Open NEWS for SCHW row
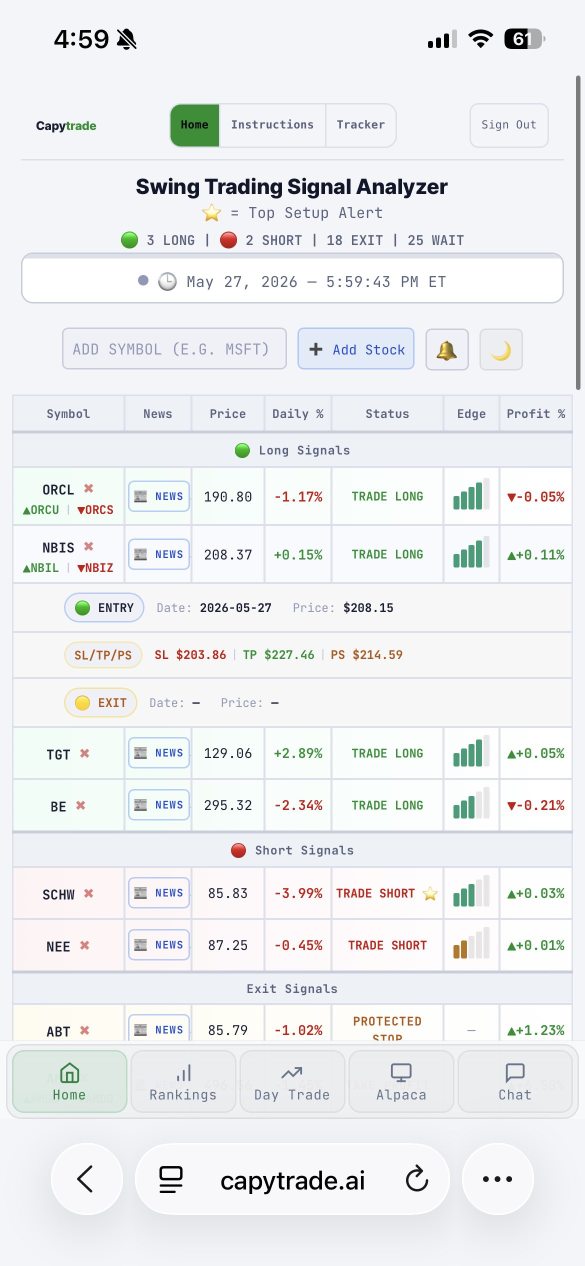Viewport: 585px width, 1266px height. coord(158,893)
